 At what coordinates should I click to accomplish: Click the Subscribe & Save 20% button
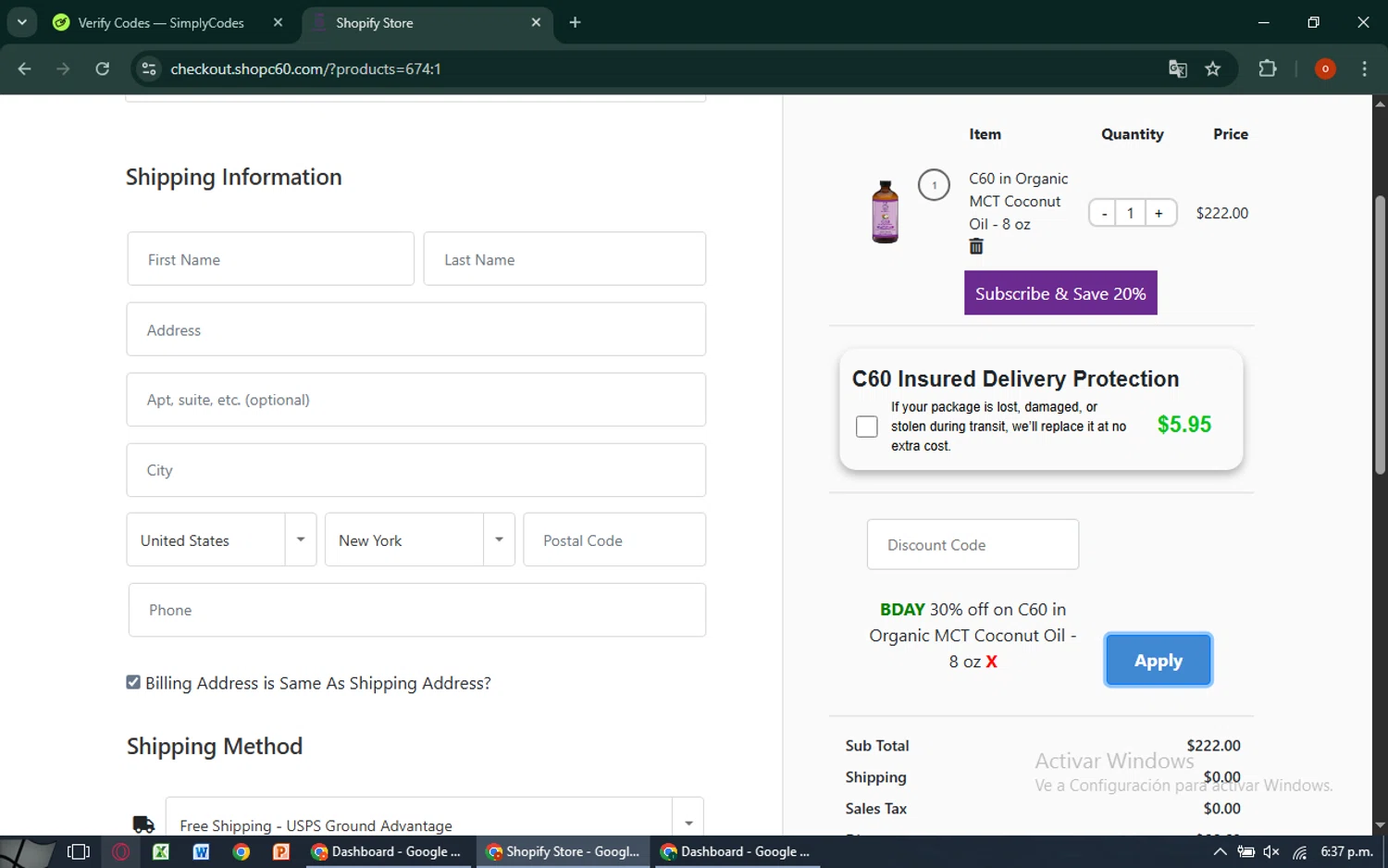[1060, 292]
